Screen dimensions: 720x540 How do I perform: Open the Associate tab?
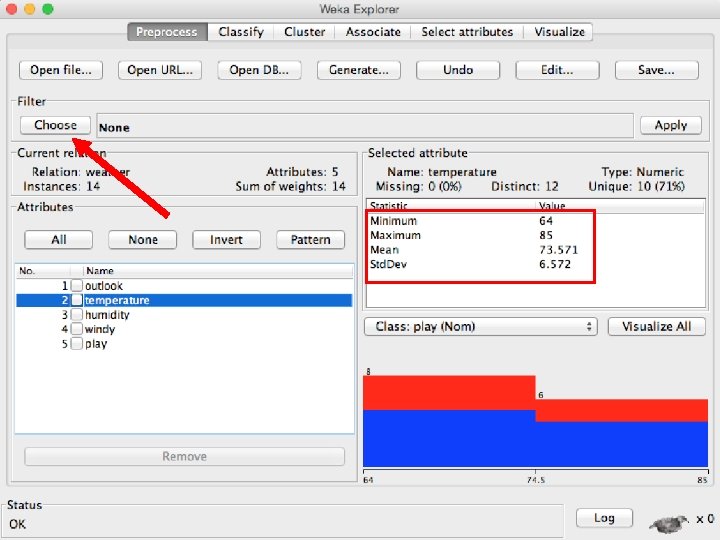(x=373, y=32)
